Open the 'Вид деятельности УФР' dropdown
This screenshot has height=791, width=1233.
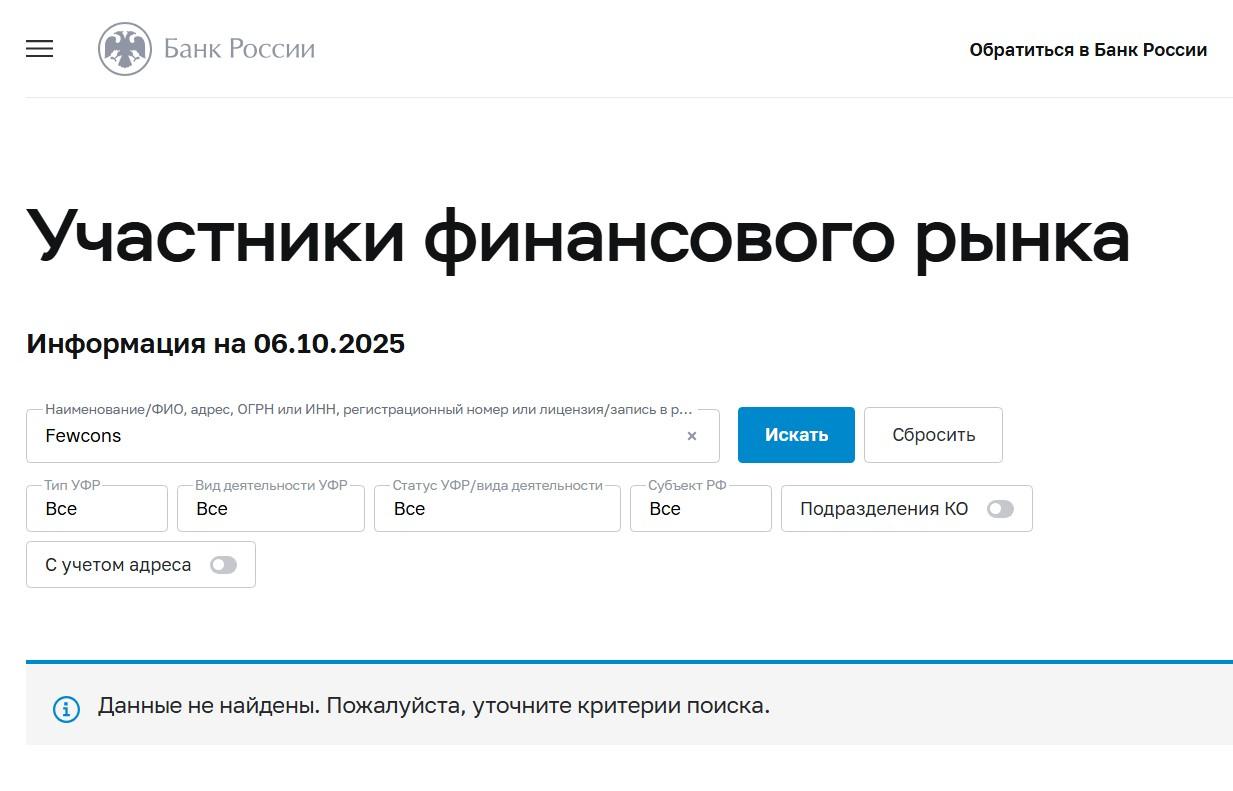270,509
